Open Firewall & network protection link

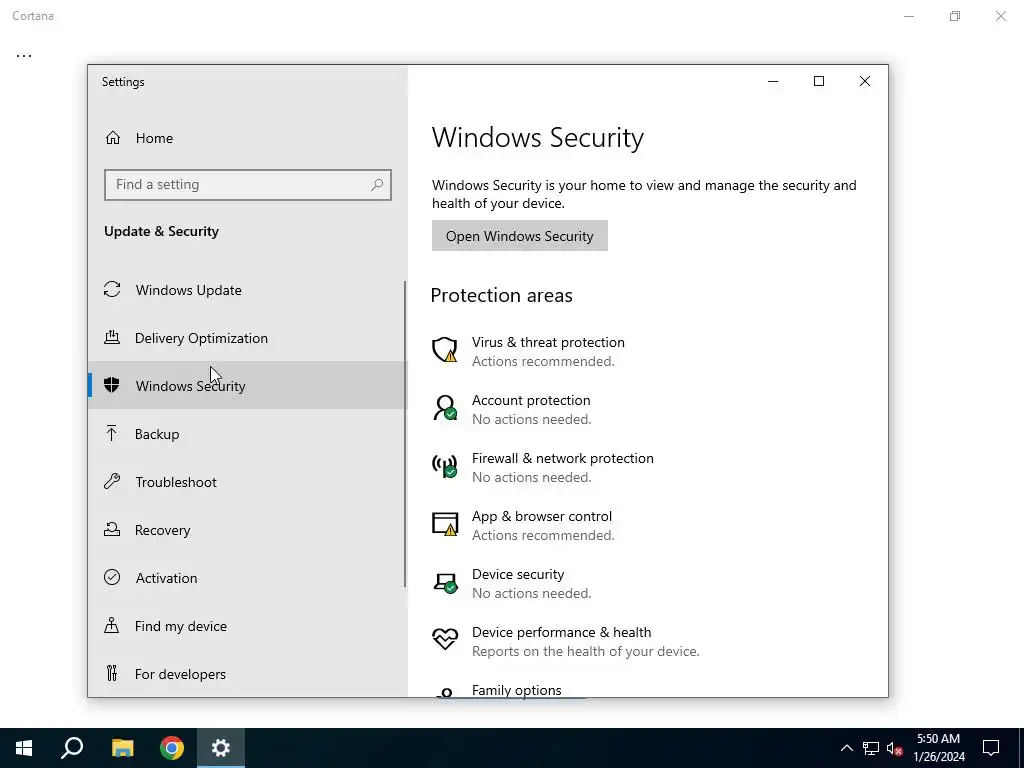(x=562, y=458)
